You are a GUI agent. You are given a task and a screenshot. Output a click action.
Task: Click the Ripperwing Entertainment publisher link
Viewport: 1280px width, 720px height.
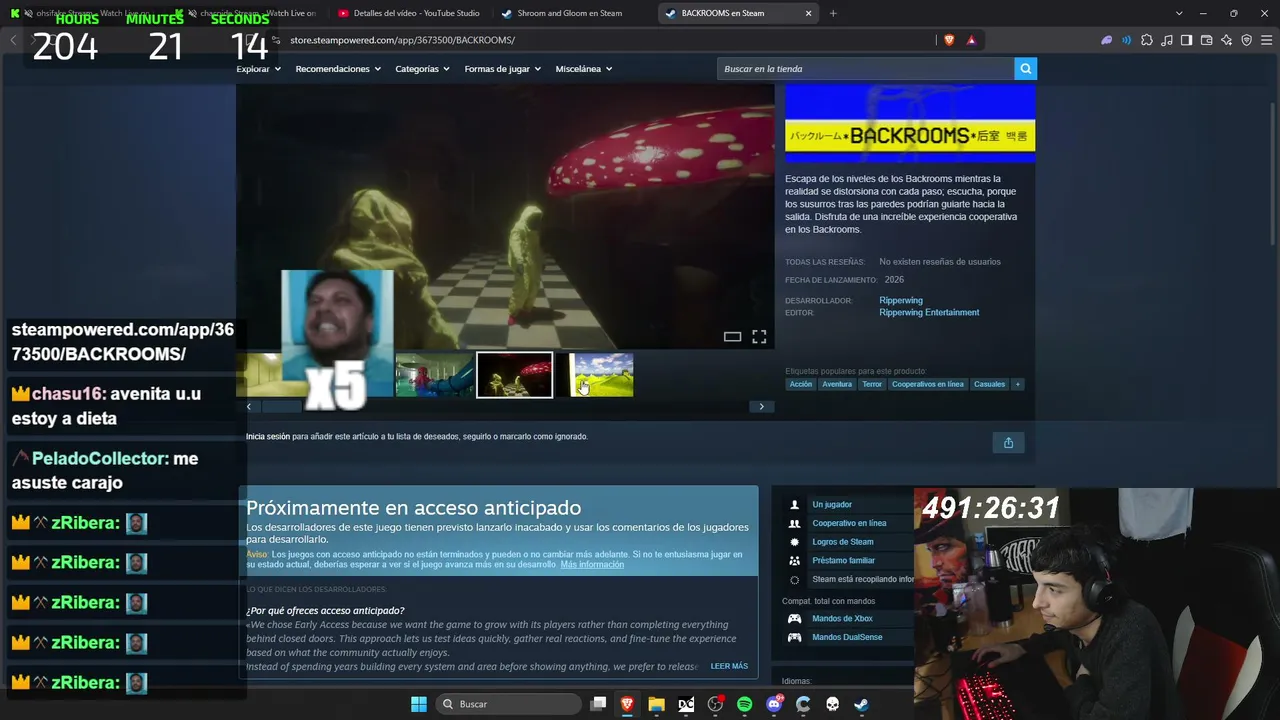click(x=929, y=312)
